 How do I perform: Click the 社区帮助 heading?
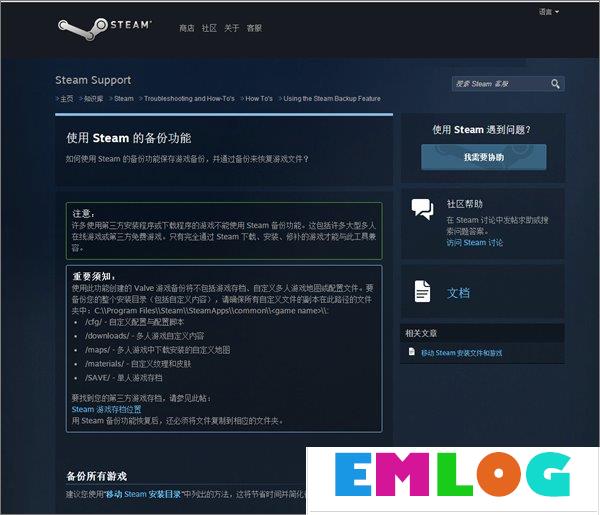point(465,204)
